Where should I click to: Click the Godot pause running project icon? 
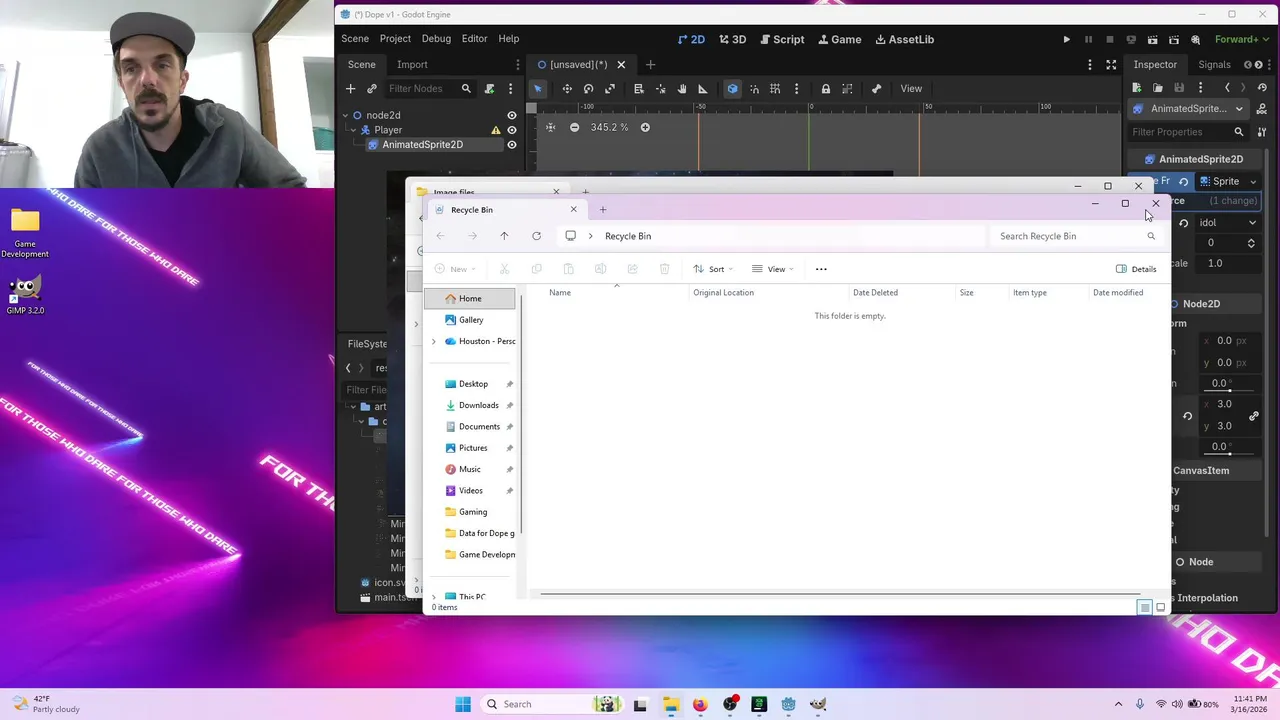(x=1088, y=40)
